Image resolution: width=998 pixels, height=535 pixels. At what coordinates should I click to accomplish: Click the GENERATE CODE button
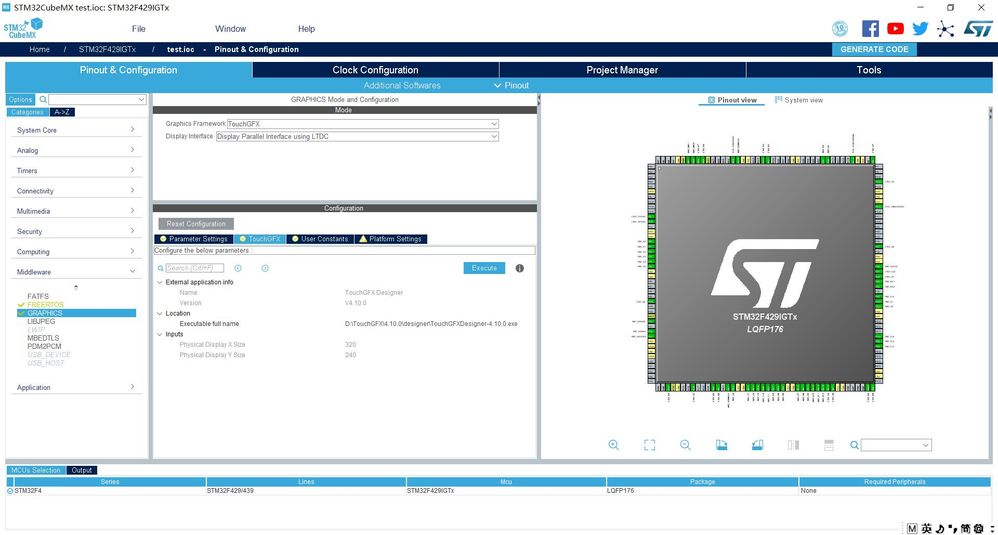pos(874,49)
